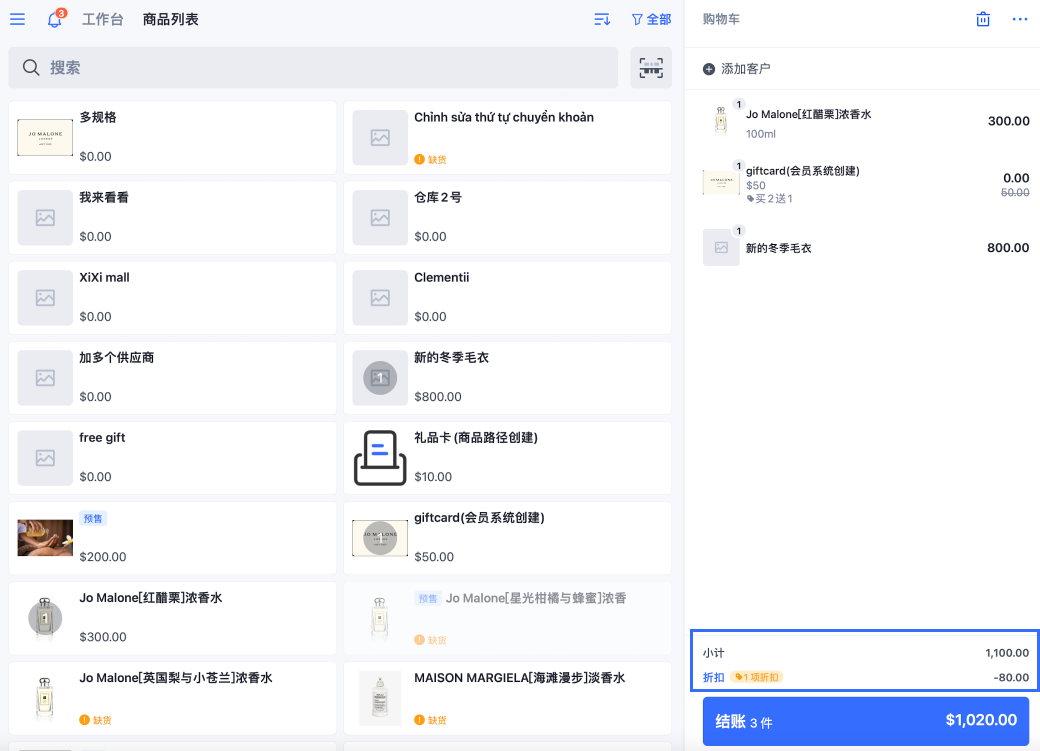Open the 全部 filter

(651, 19)
